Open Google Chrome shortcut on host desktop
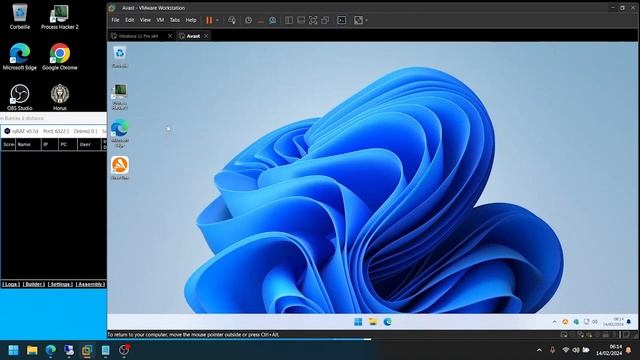The width and height of the screenshot is (640, 360). (x=60, y=57)
